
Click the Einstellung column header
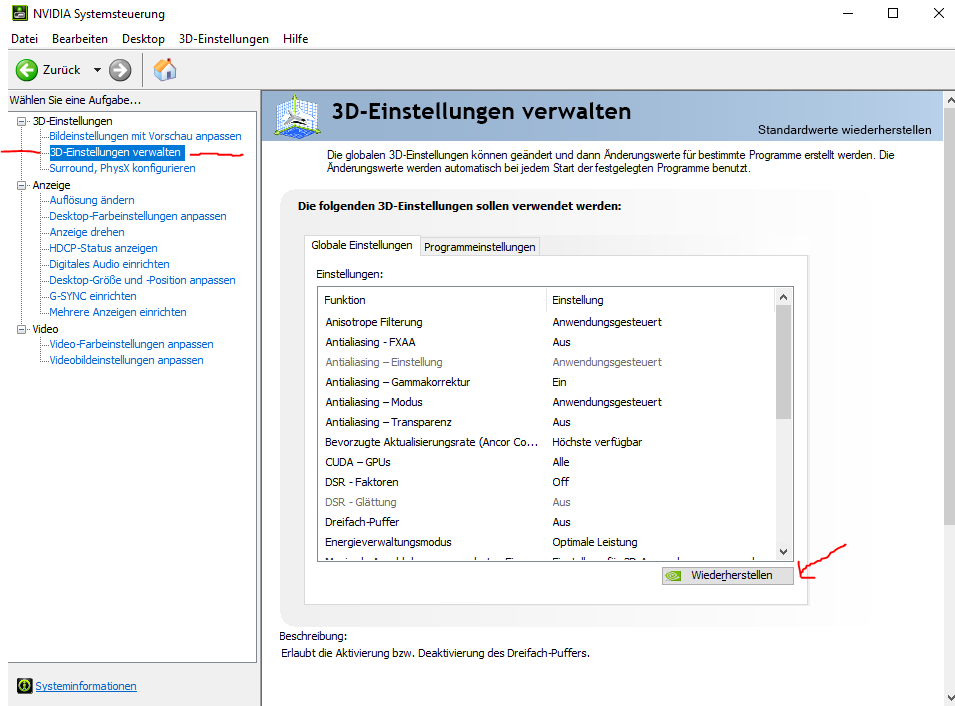click(661, 300)
